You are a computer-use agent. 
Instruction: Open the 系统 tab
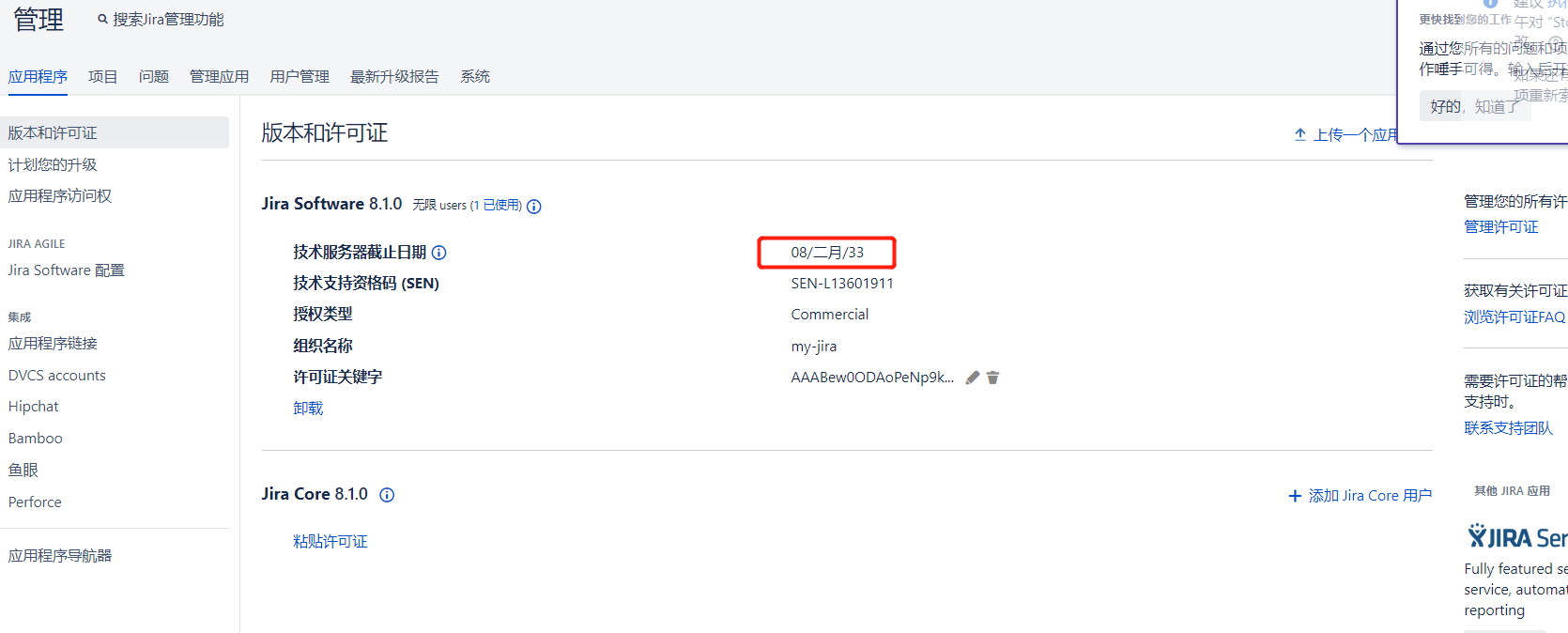pyautogui.click(x=475, y=77)
